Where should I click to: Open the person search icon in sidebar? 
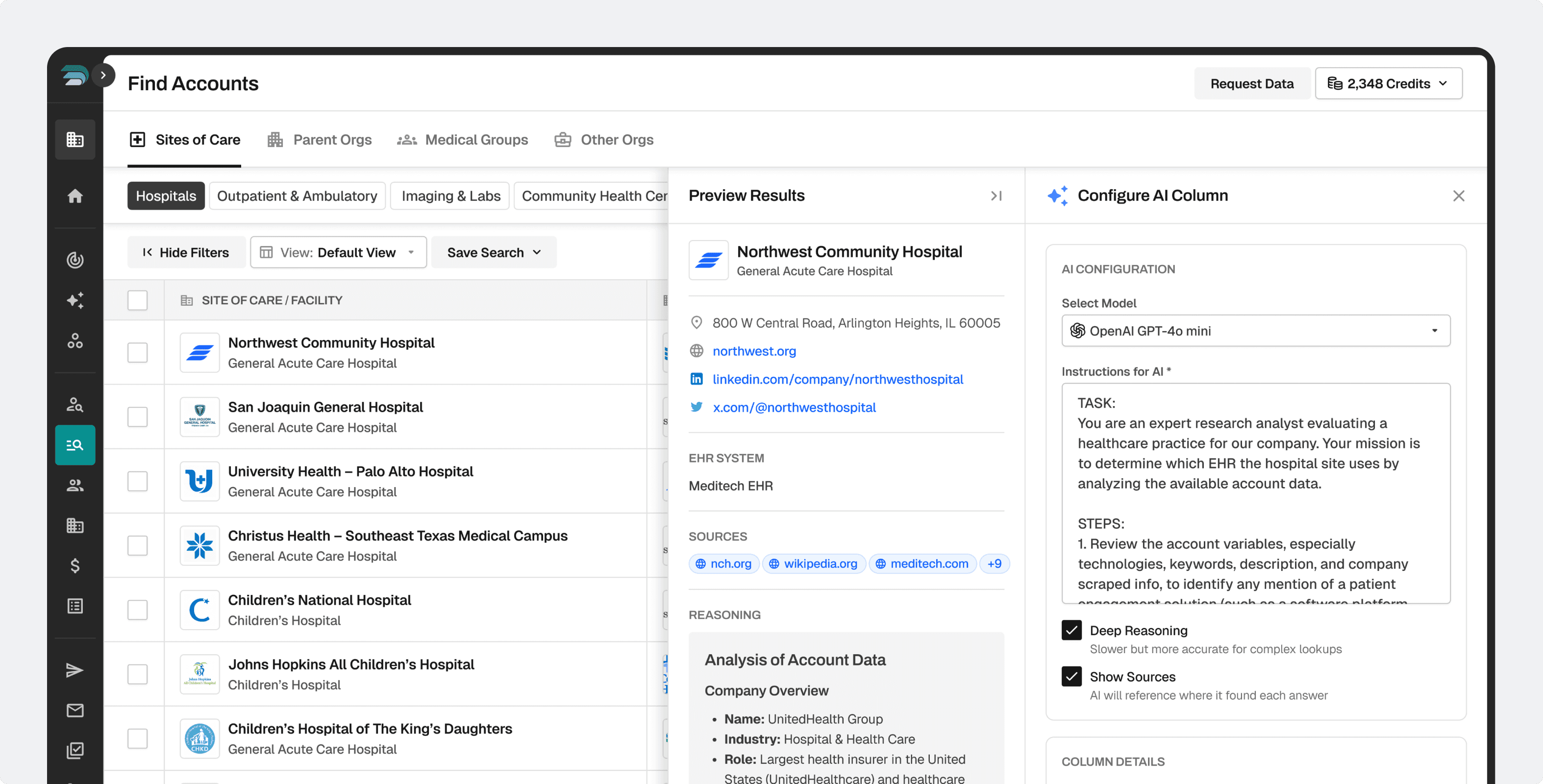tap(75, 405)
